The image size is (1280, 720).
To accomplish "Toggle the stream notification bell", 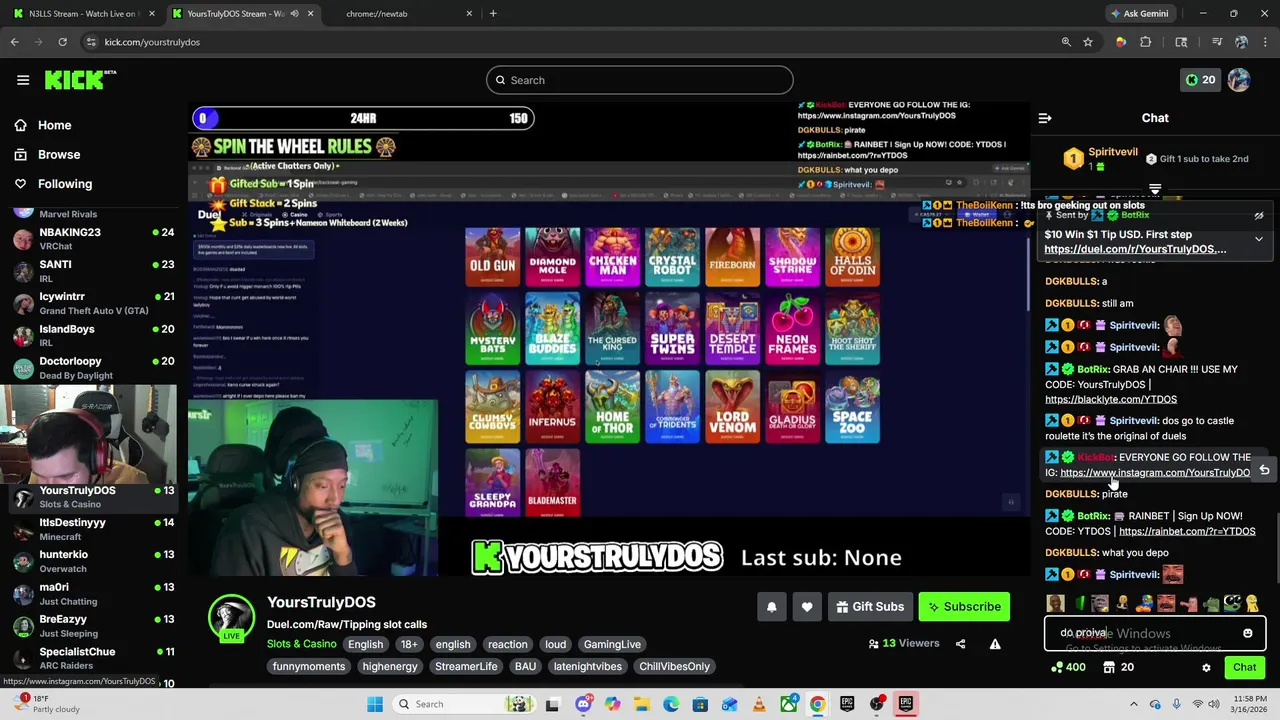I will pos(771,607).
